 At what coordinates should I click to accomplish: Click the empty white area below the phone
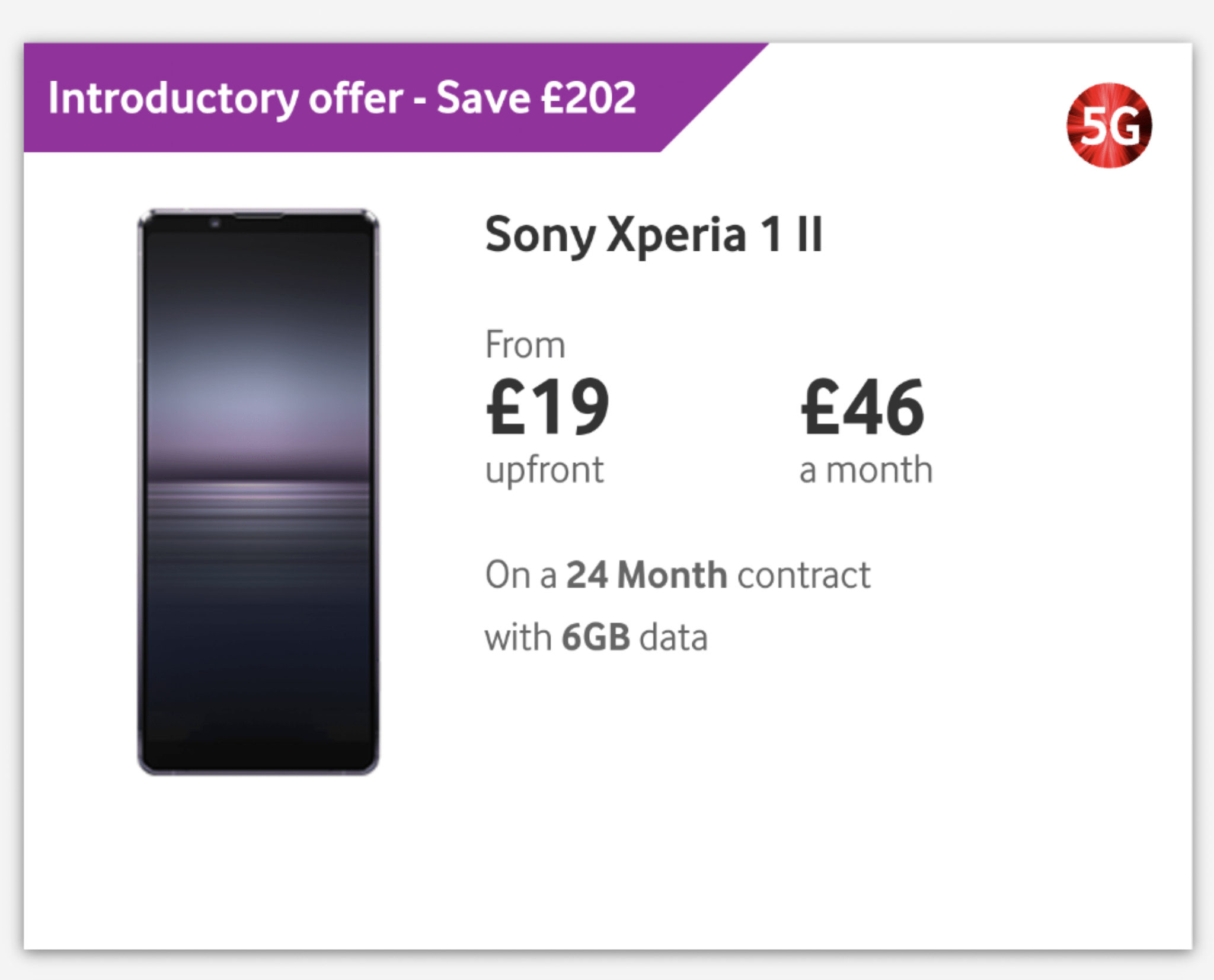pos(258,860)
